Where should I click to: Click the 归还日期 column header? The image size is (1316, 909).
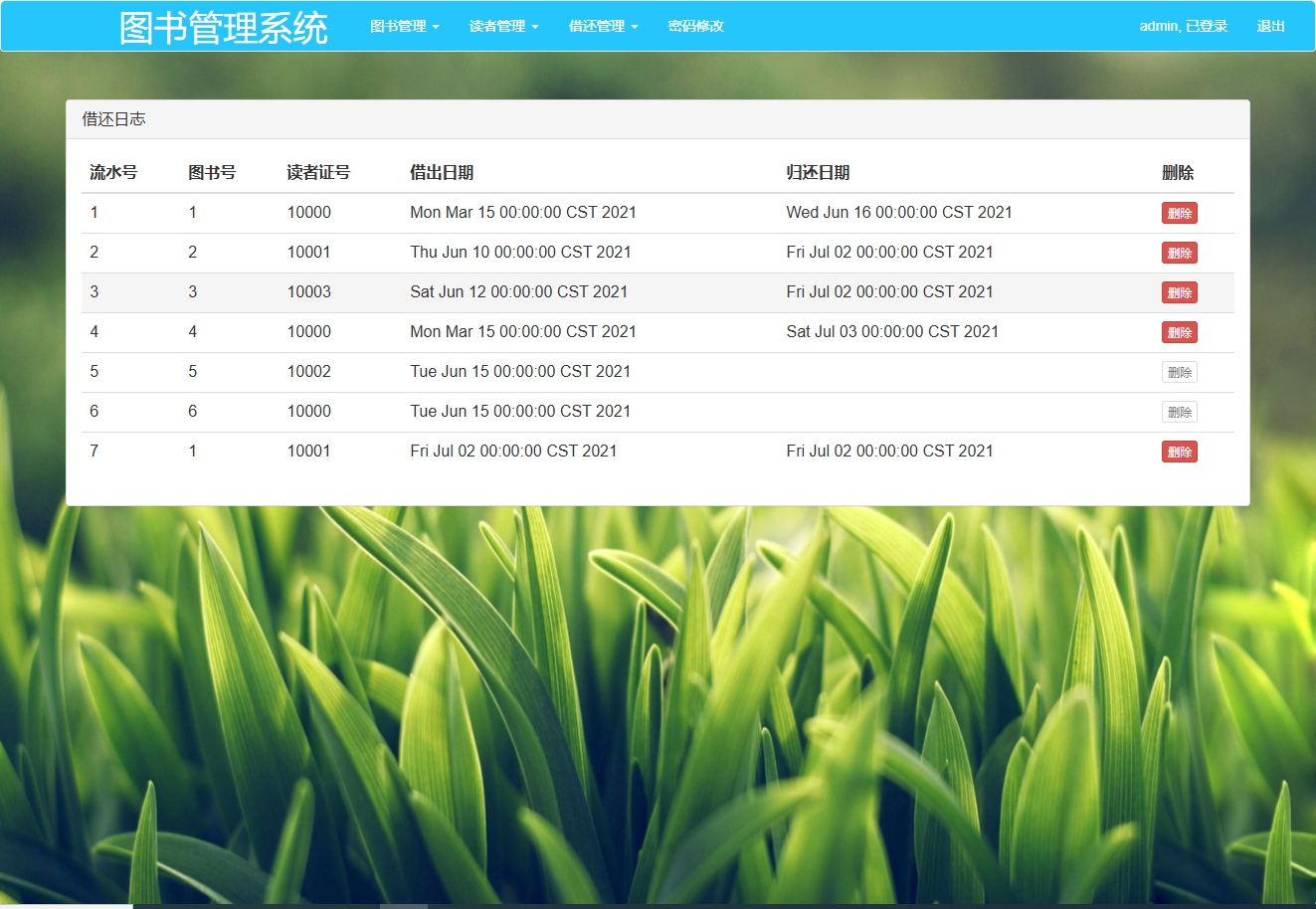tap(818, 172)
